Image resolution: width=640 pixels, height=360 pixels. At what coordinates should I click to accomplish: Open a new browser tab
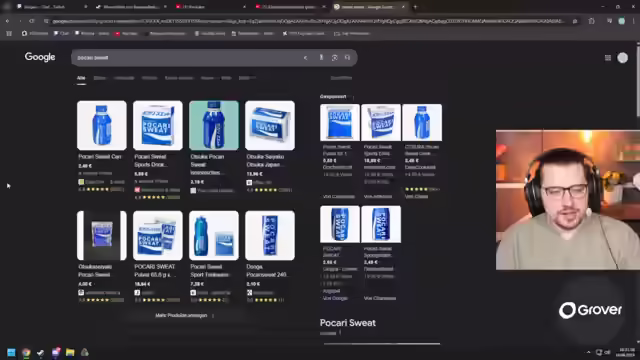[416, 7]
